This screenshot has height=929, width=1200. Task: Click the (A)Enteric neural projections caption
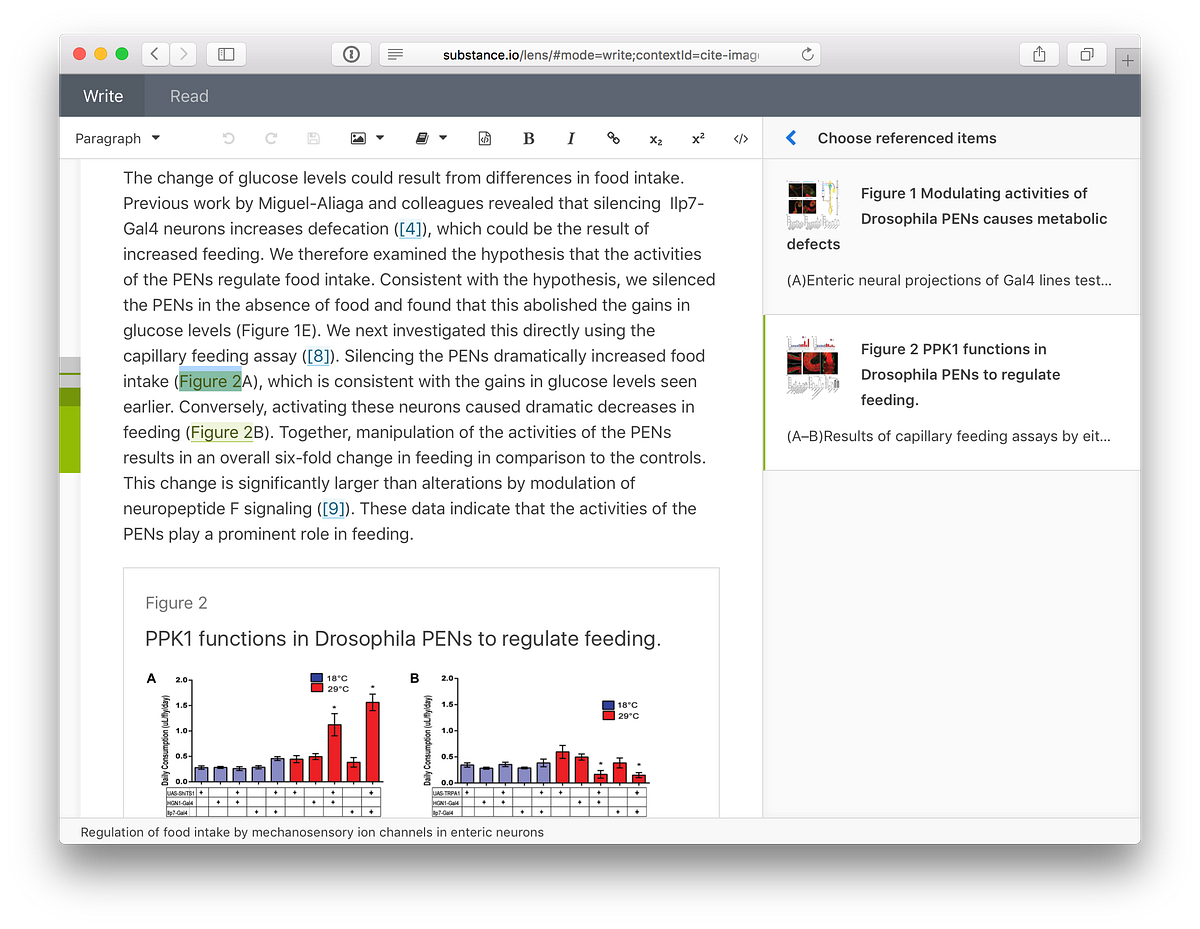(949, 281)
